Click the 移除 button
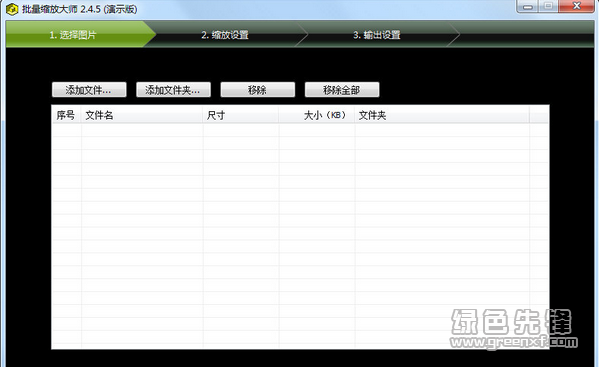The height and width of the screenshot is (367, 599). tap(258, 90)
